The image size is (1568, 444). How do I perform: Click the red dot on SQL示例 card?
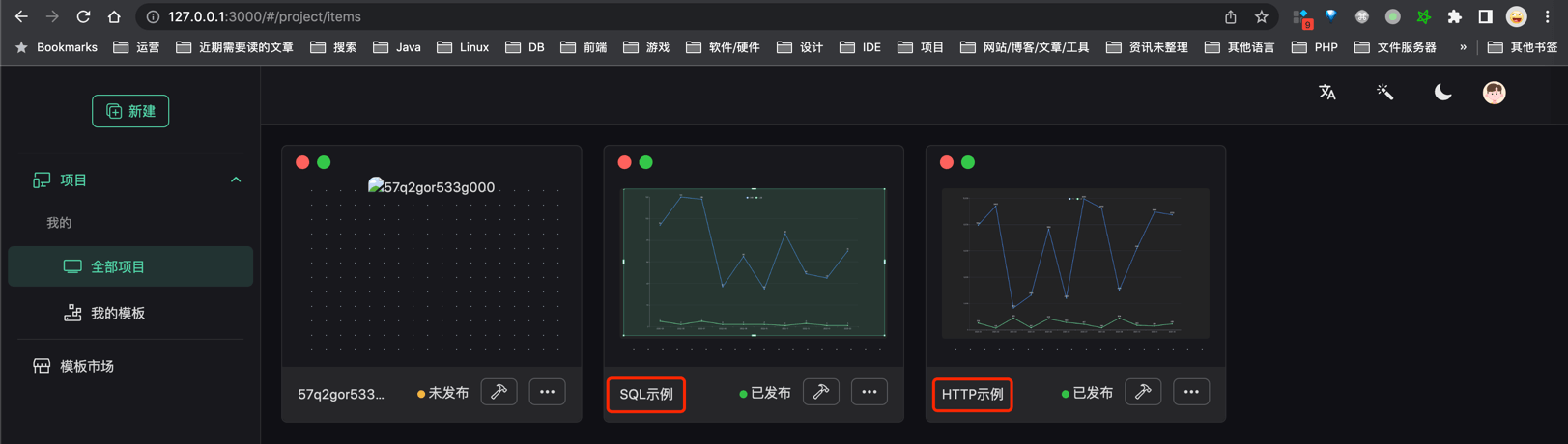tap(624, 162)
